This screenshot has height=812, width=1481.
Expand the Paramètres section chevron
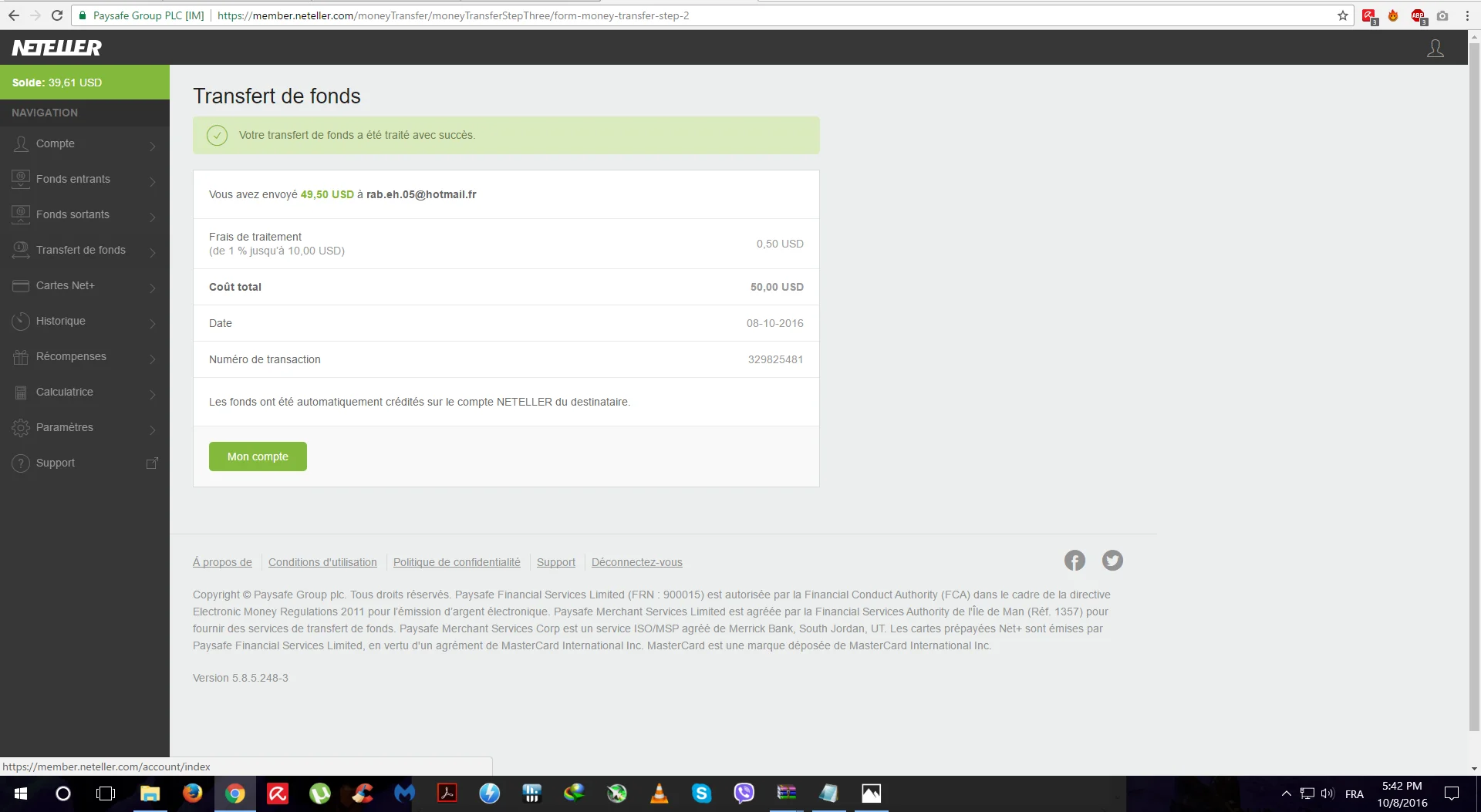[153, 430]
